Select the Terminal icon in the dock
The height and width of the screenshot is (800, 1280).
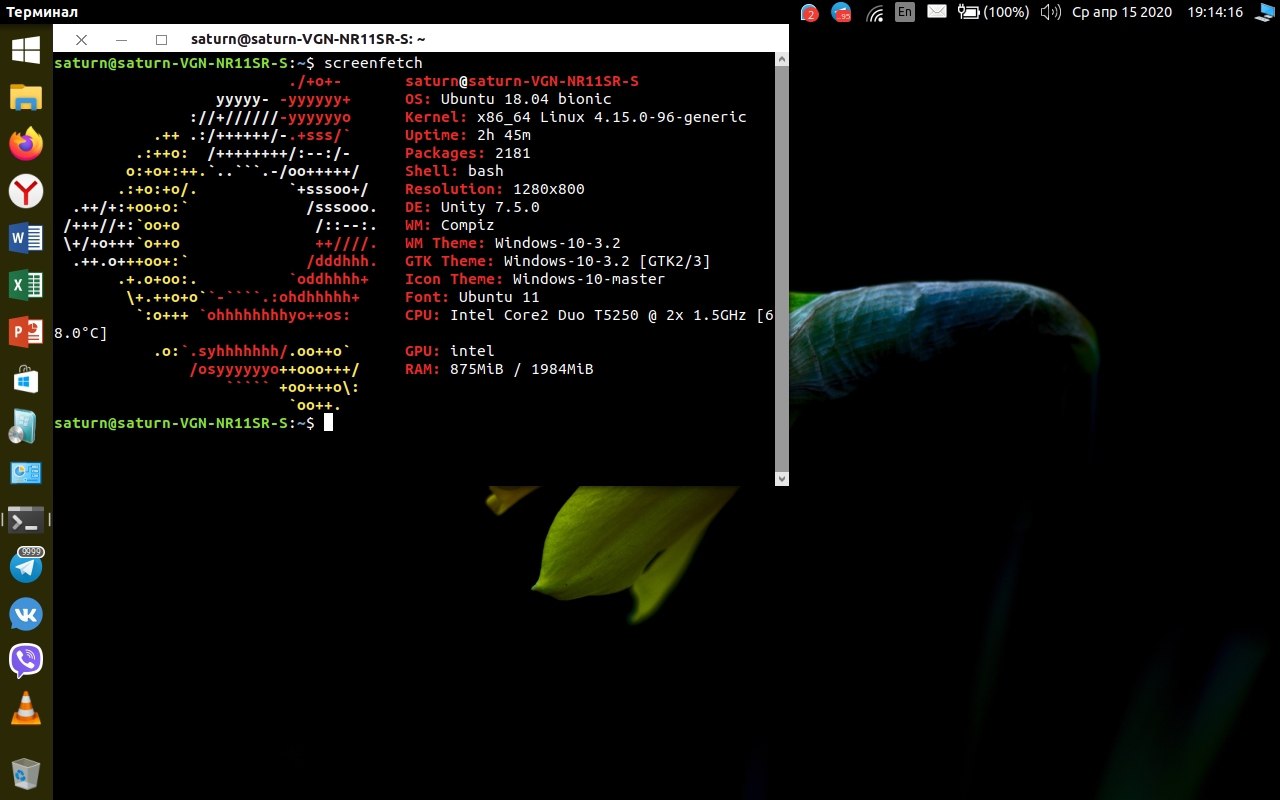(26, 520)
